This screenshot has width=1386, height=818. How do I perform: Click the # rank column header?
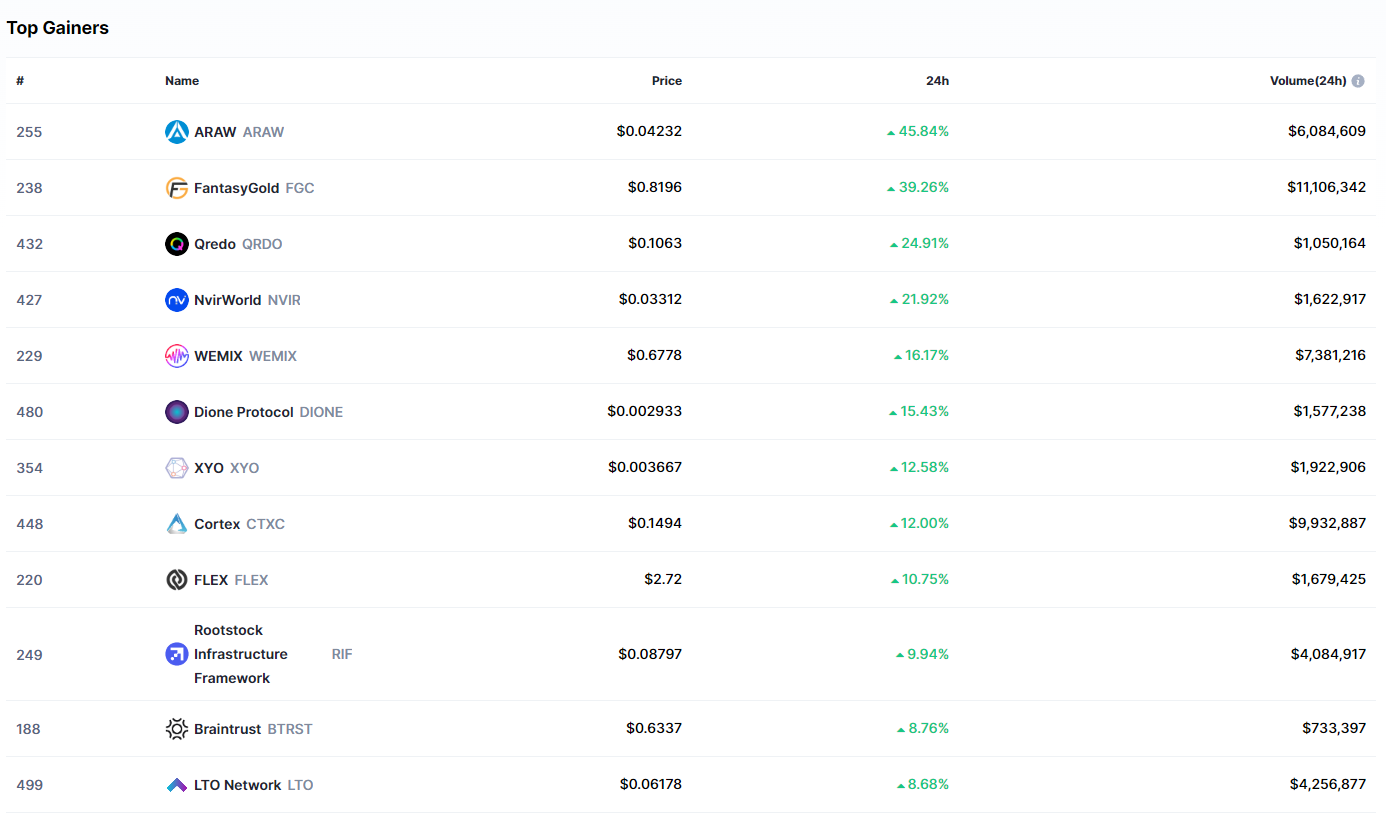click(20, 81)
